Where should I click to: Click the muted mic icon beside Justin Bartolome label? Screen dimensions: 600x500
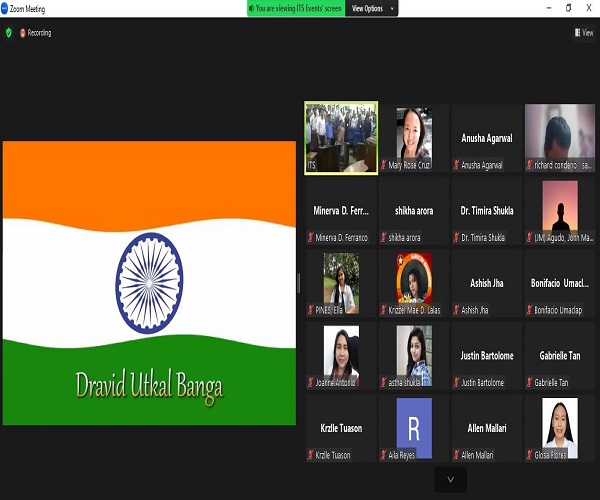tap(456, 383)
